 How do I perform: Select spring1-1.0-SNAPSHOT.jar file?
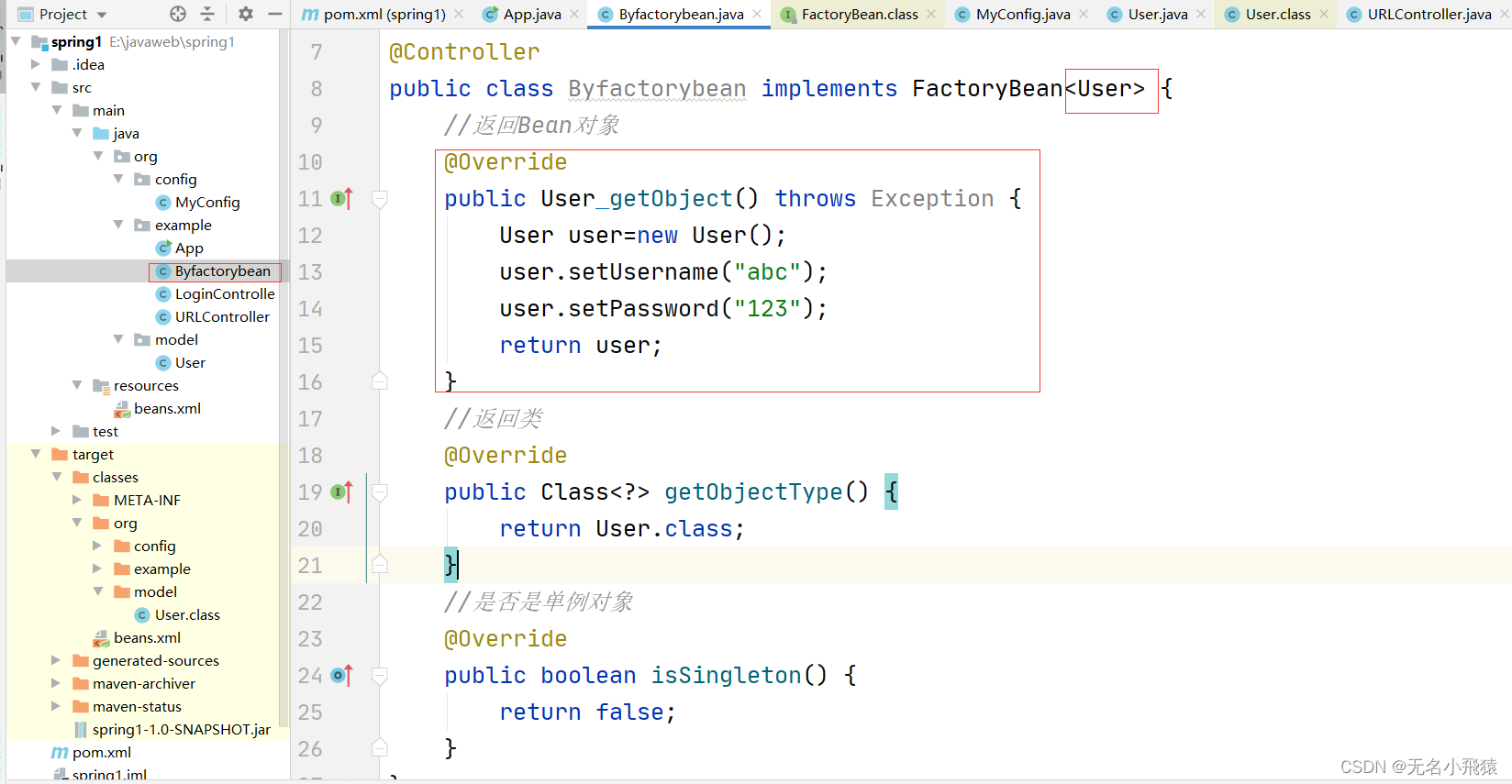pyautogui.click(x=172, y=729)
